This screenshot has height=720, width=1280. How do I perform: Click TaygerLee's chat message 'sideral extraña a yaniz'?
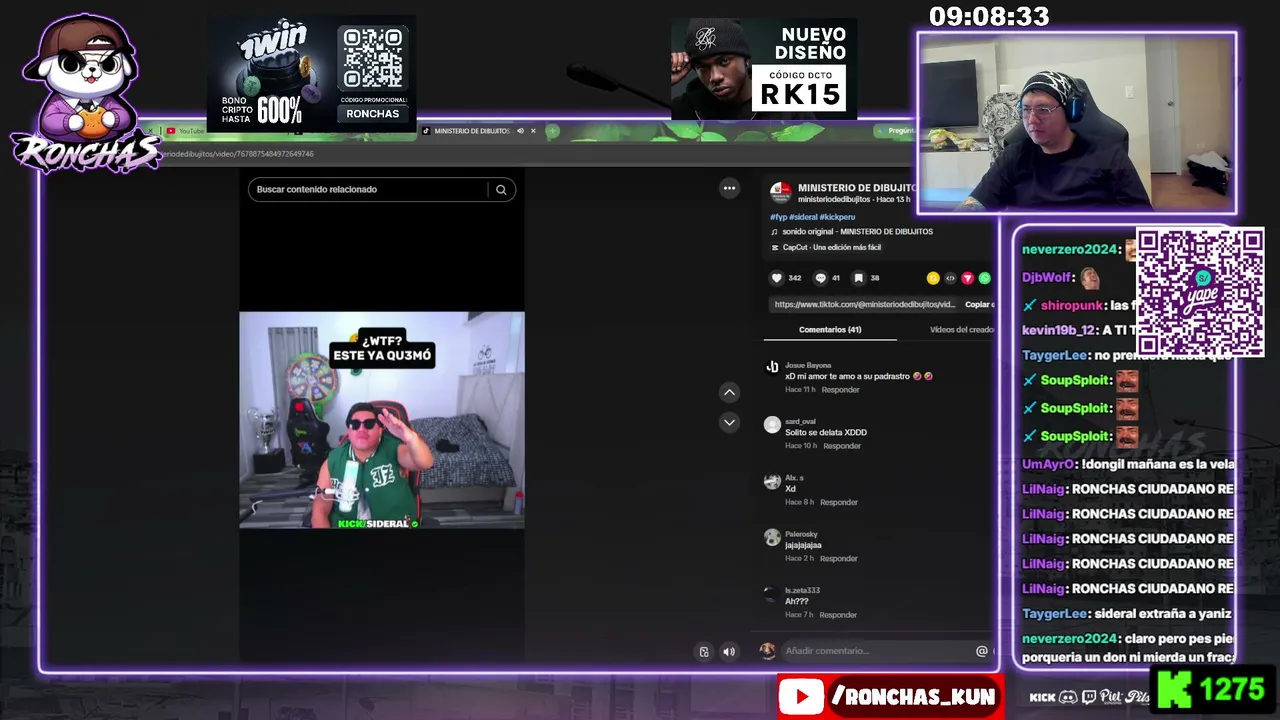click(x=1163, y=614)
